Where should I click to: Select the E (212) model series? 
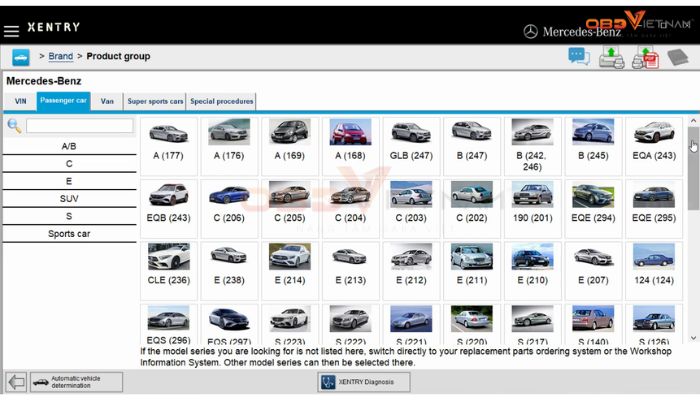click(411, 271)
